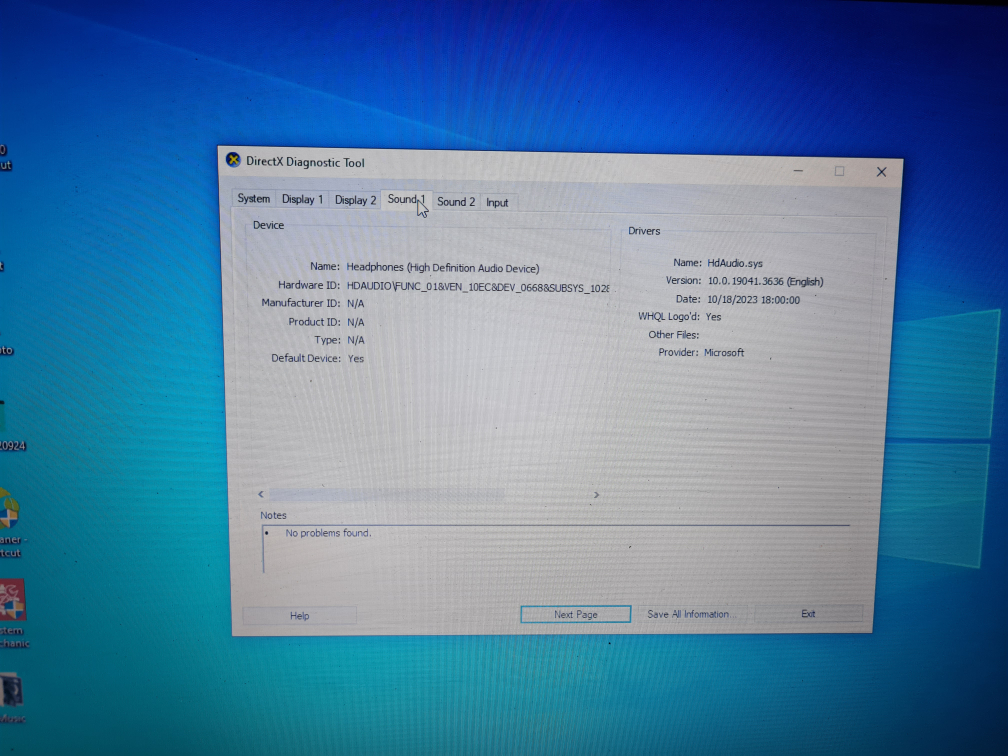
Task: Close the DirectX Diagnostic Tool window
Action: [x=881, y=172]
